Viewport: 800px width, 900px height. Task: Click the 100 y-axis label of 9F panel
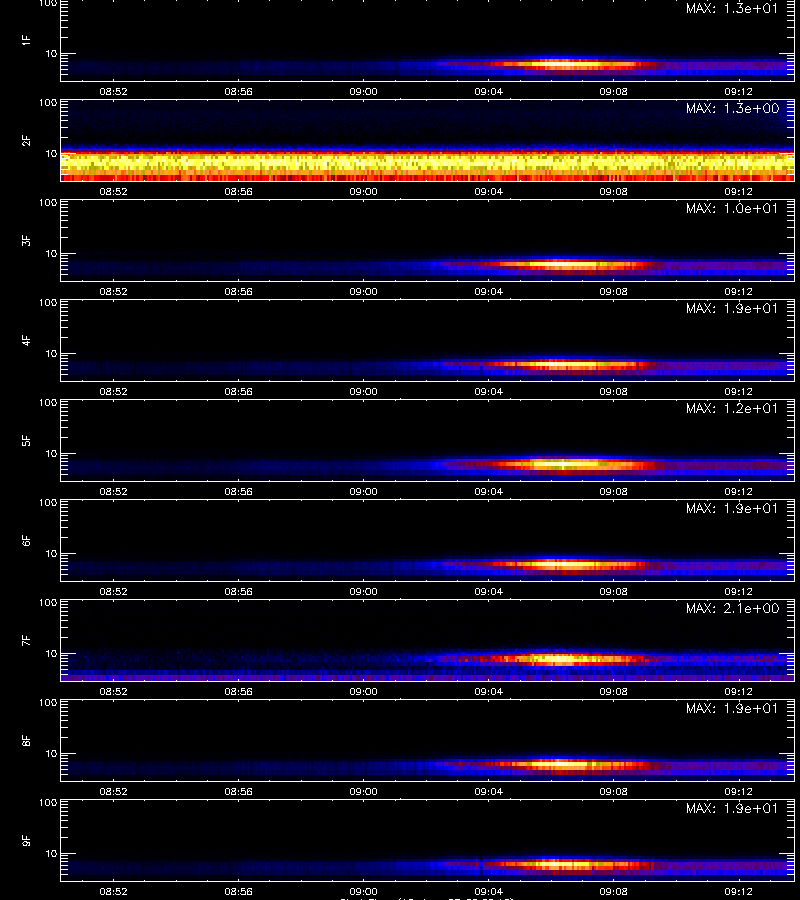[48, 803]
